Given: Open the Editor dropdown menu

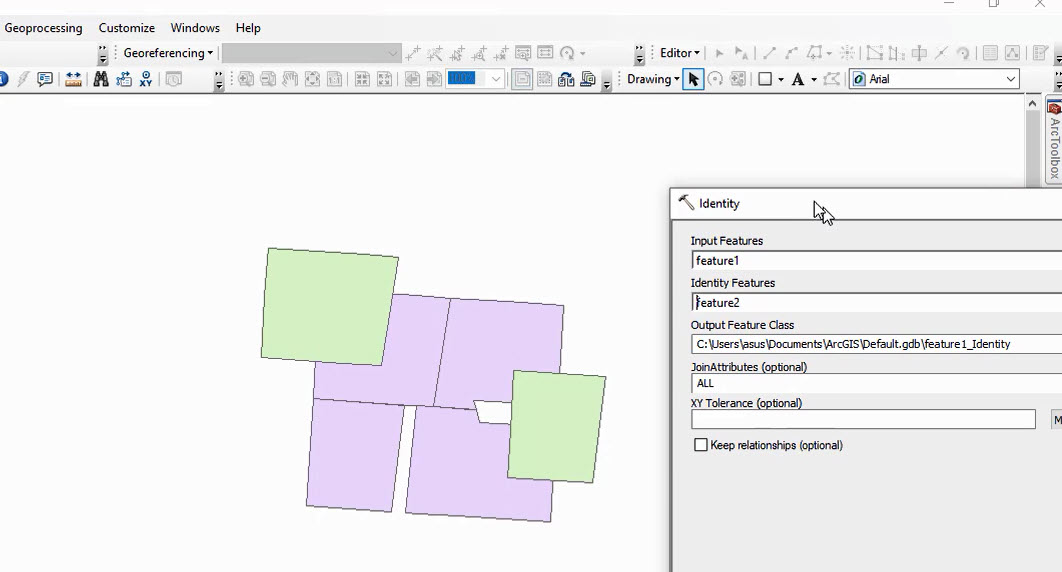Looking at the screenshot, I should point(680,53).
